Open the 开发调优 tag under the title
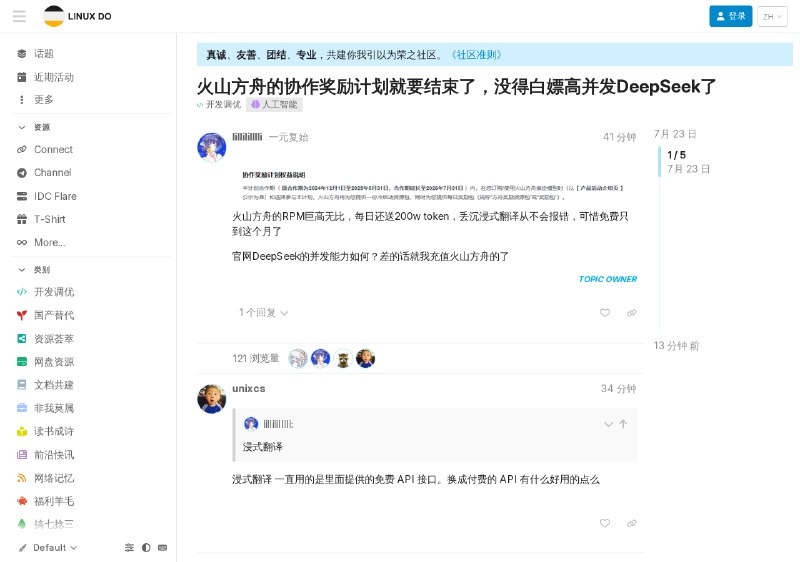The width and height of the screenshot is (800, 562). (x=219, y=105)
